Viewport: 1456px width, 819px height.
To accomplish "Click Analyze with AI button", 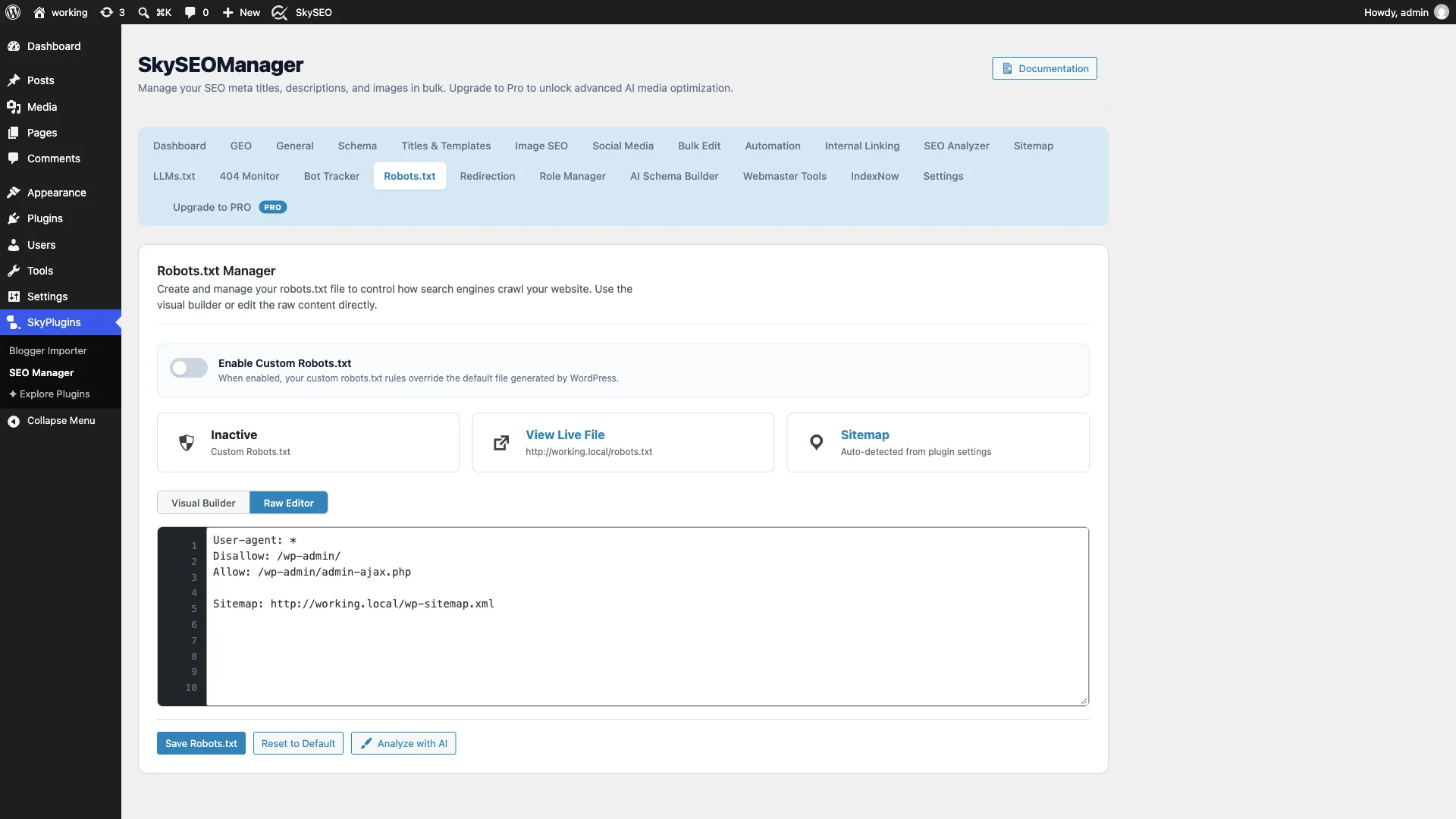I will [x=403, y=743].
